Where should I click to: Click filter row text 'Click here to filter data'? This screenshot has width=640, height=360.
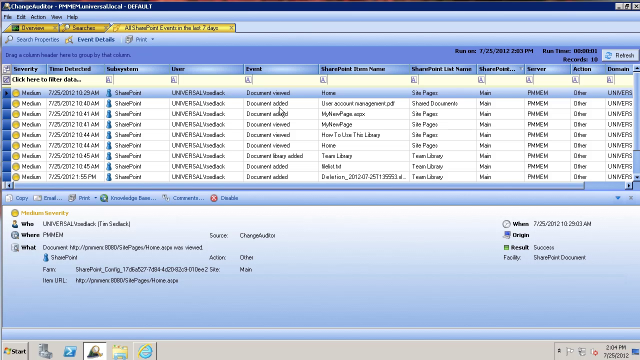(47, 80)
